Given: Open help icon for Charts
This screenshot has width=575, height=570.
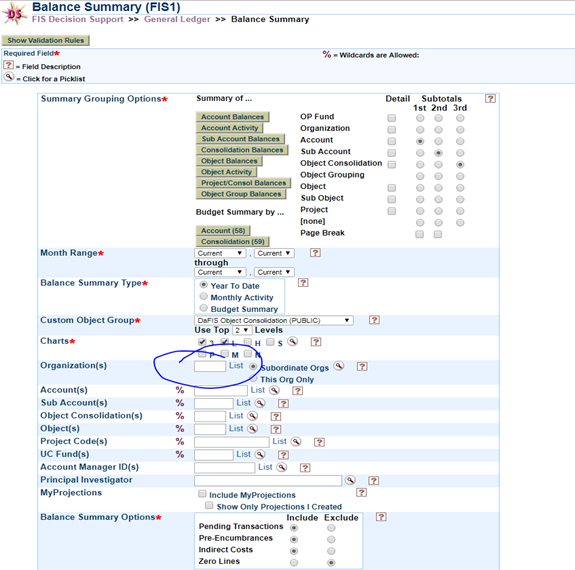Looking at the screenshot, I should pyautogui.click(x=316, y=342).
